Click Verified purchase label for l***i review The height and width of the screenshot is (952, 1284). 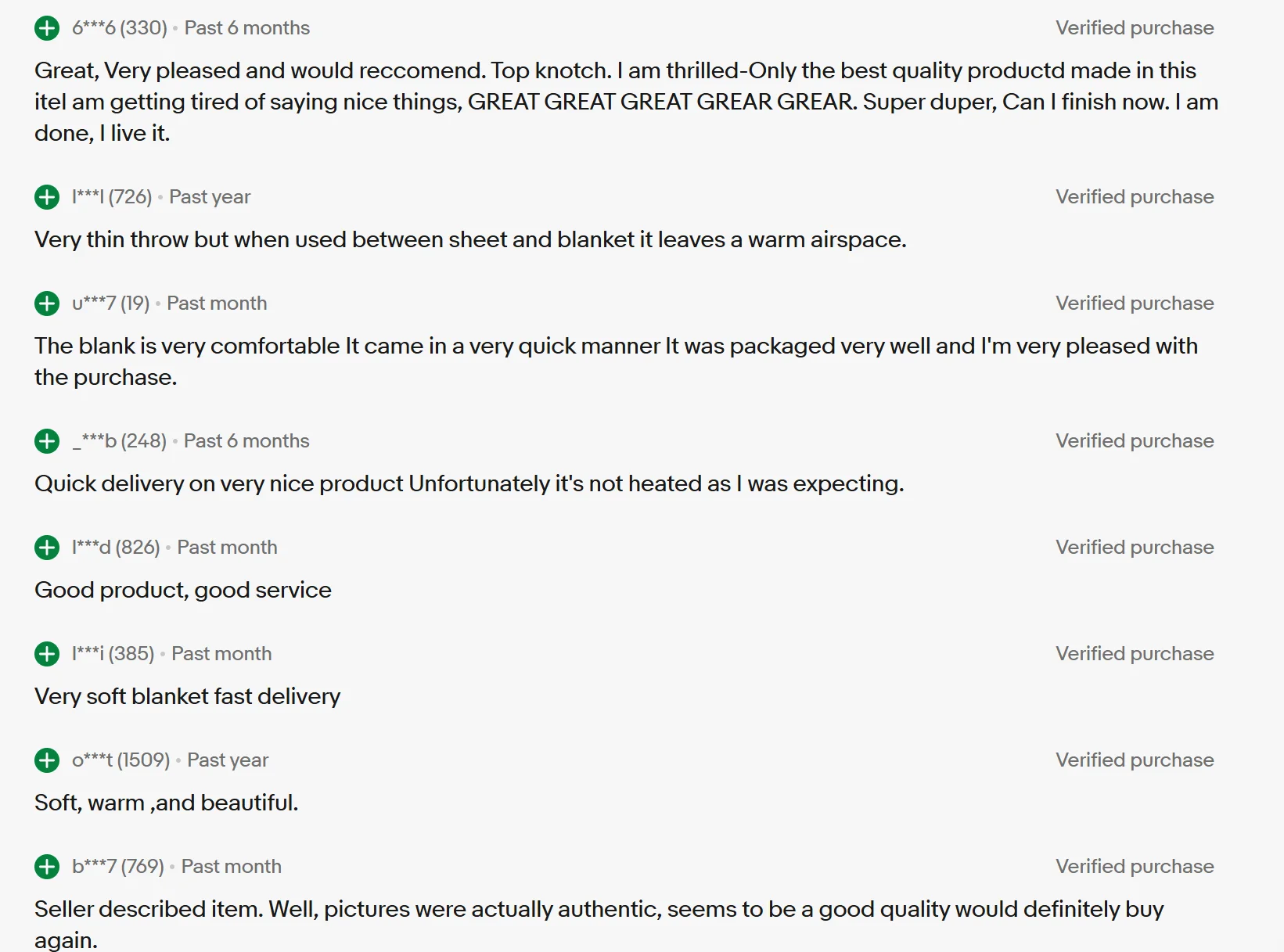pos(1134,654)
